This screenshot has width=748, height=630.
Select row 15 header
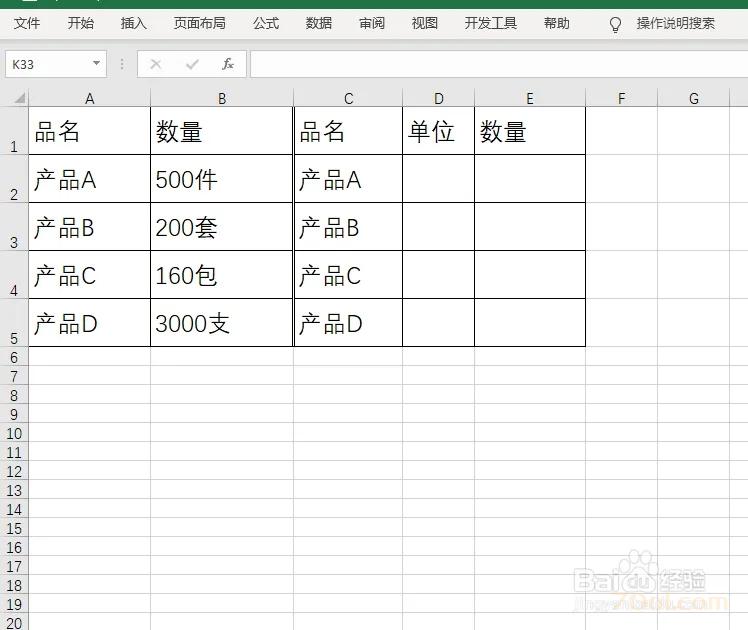pos(14,528)
